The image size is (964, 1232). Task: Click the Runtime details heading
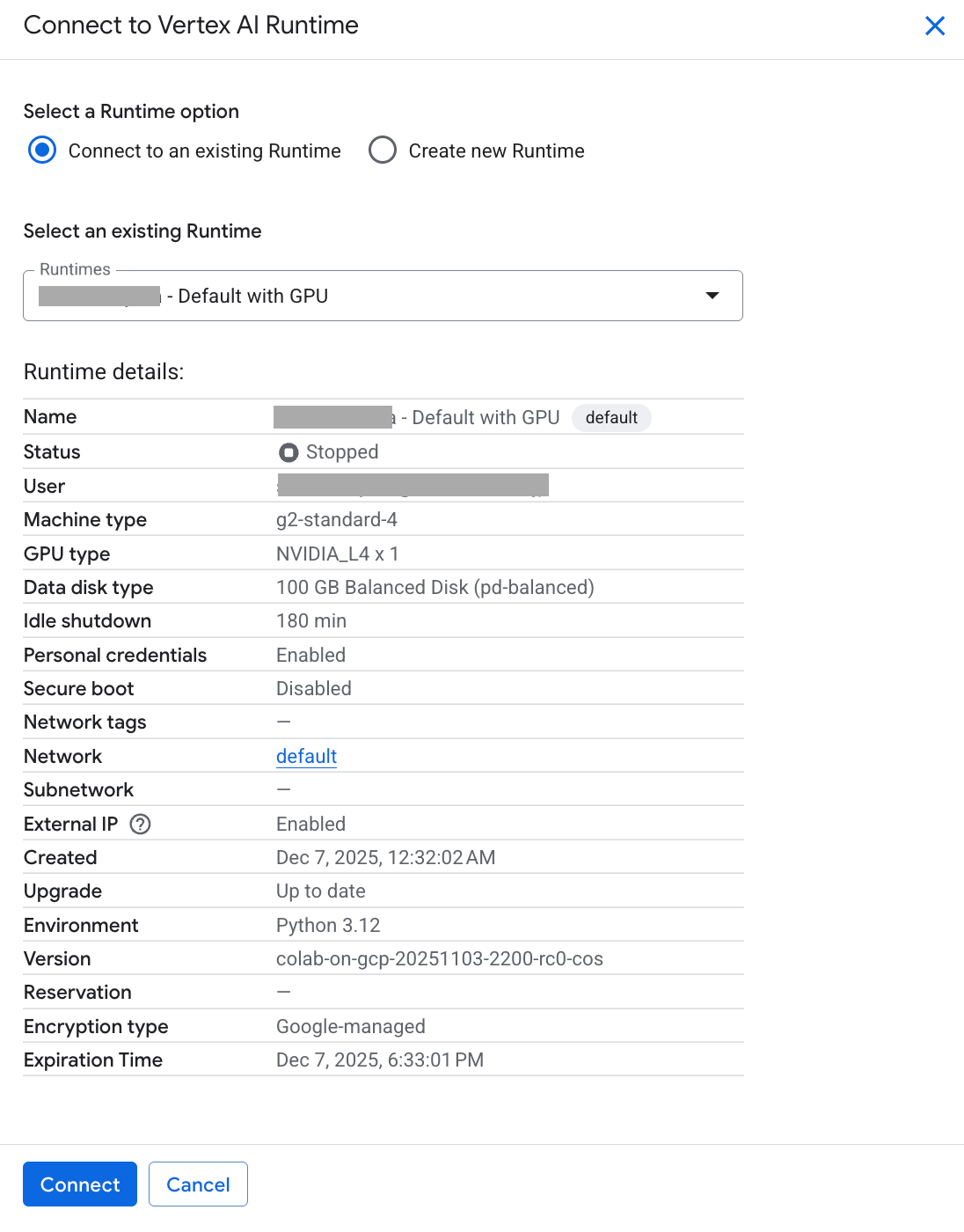point(104,371)
